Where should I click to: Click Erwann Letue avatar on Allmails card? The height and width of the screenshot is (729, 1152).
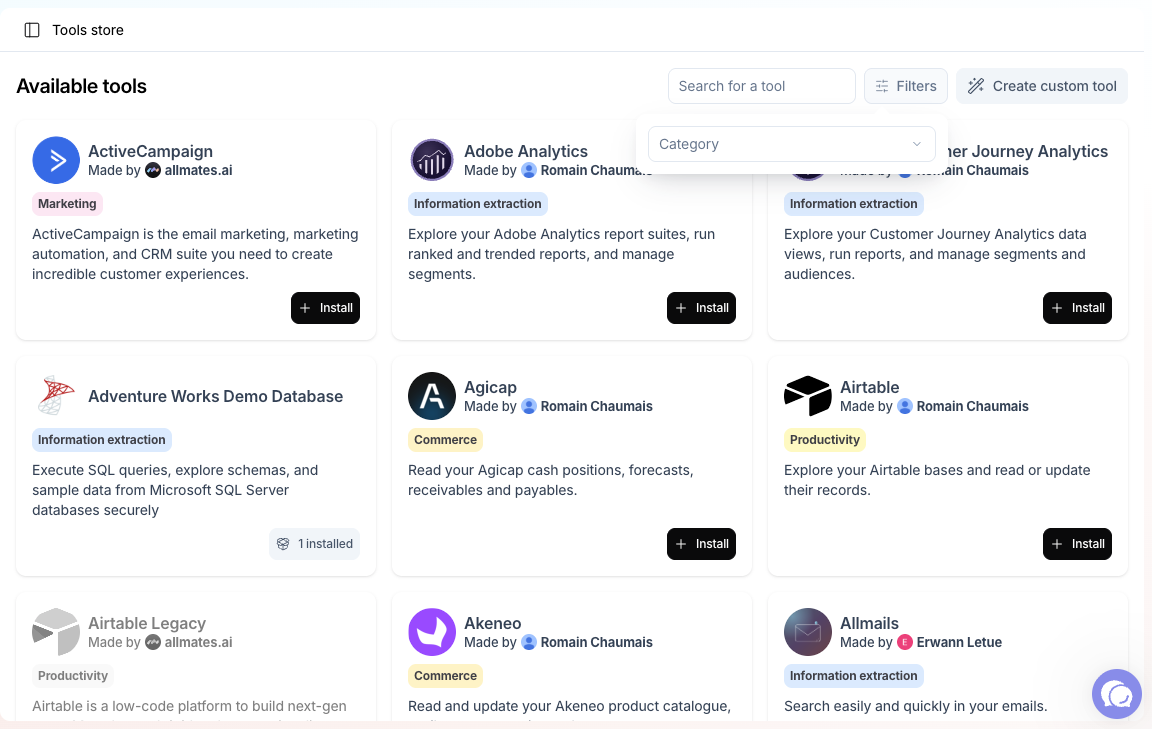[x=905, y=642]
